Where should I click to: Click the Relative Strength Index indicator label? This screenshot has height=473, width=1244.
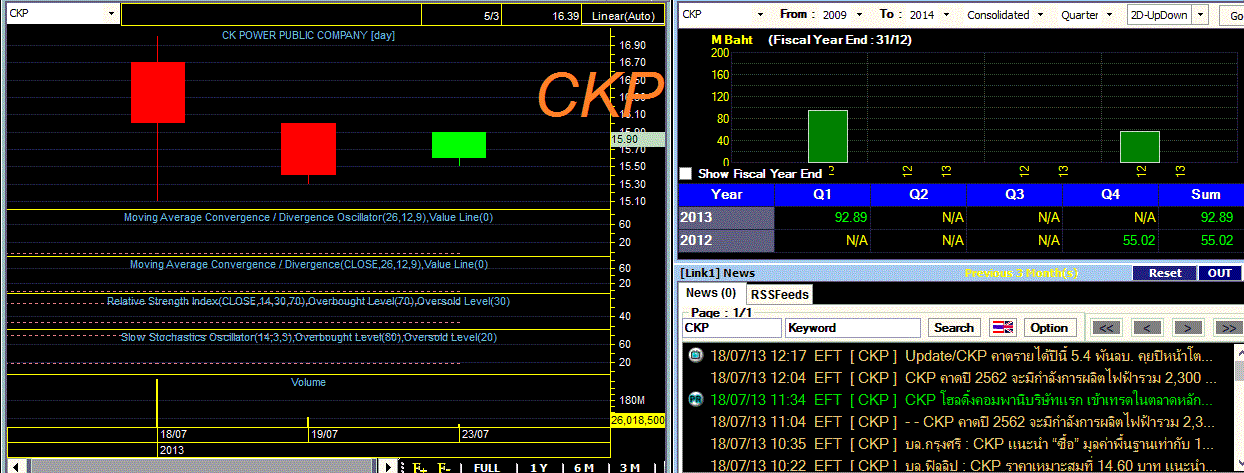(x=308, y=301)
